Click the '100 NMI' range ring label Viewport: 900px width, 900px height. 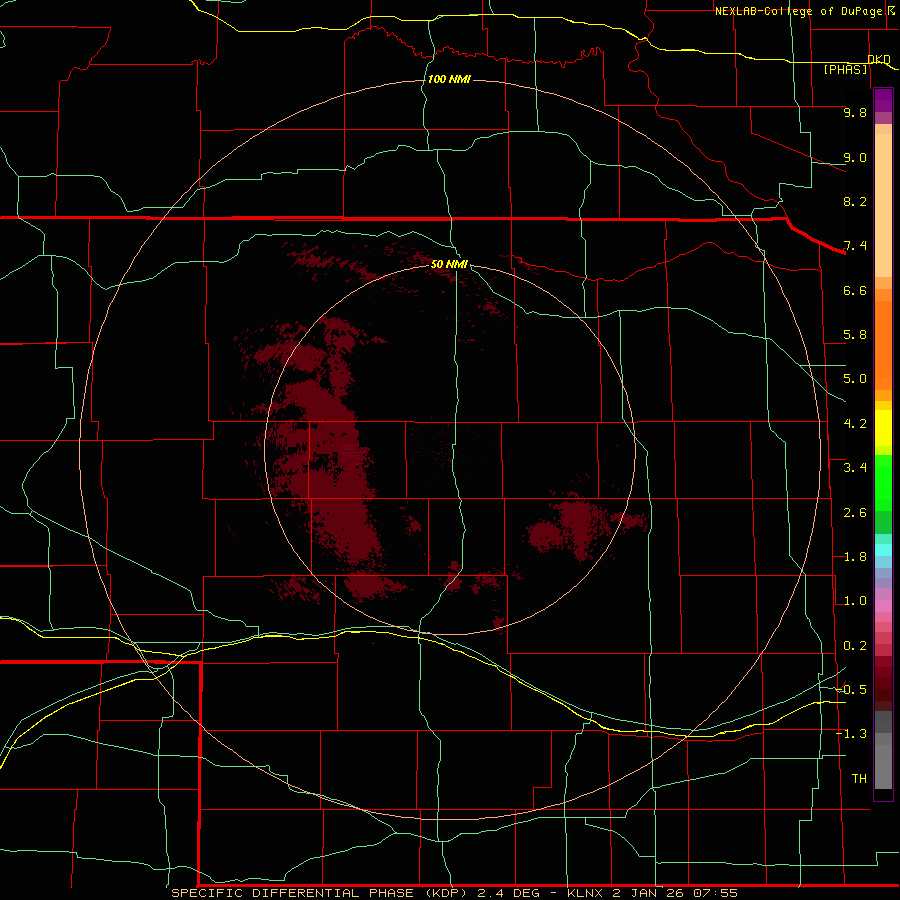[x=449, y=79]
